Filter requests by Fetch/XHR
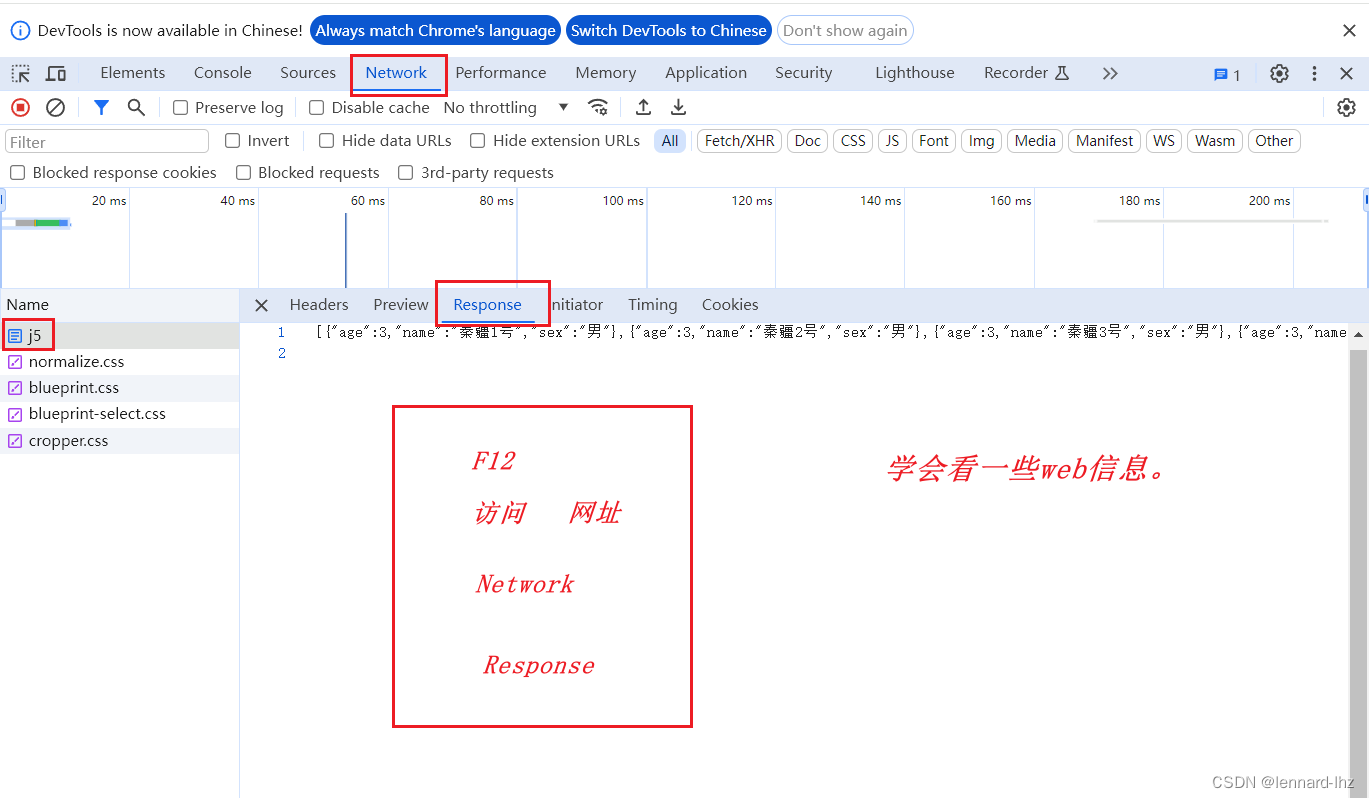The height and width of the screenshot is (798, 1369). (740, 141)
